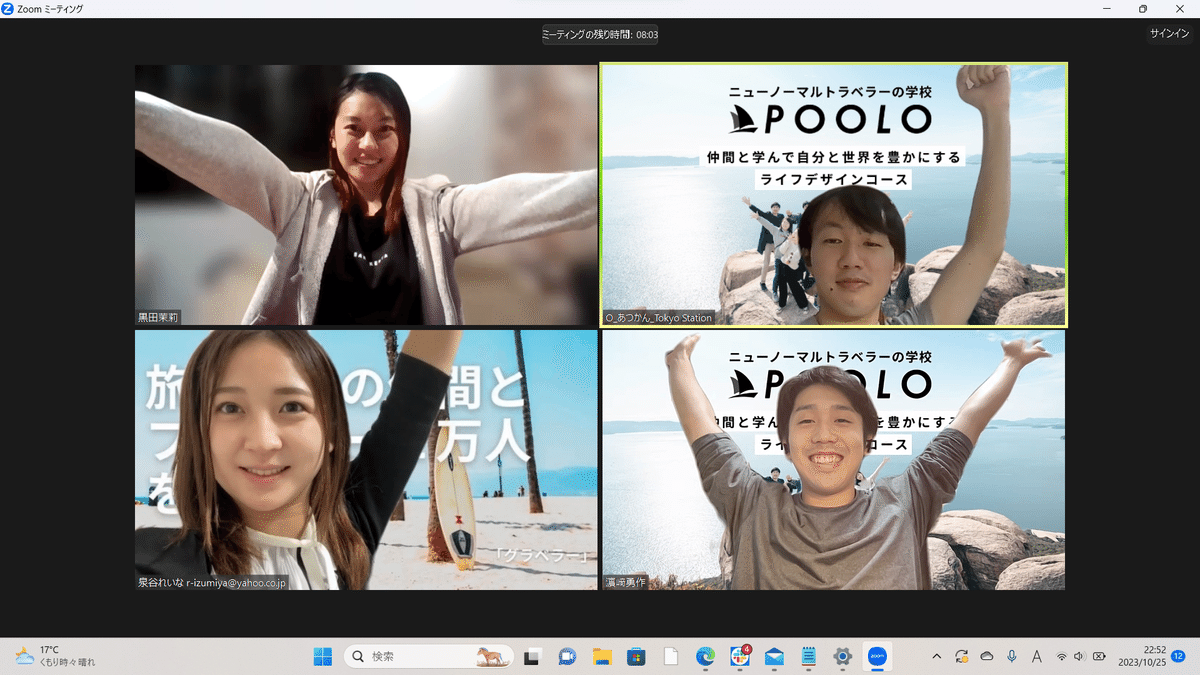Open the Microsoft Store icon

coord(635,657)
